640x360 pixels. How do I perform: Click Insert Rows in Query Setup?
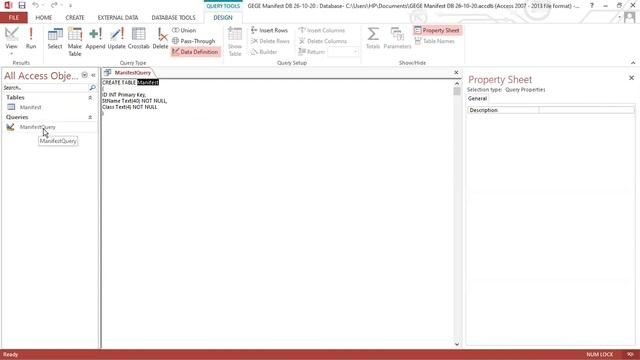pos(269,30)
